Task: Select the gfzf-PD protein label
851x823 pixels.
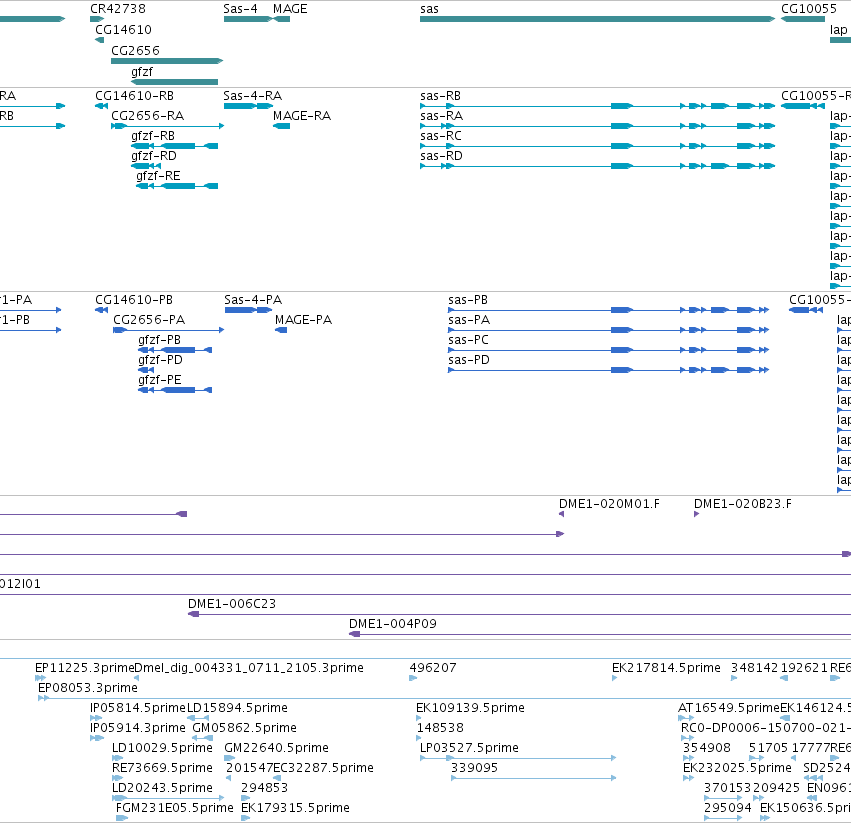Action: 160,360
